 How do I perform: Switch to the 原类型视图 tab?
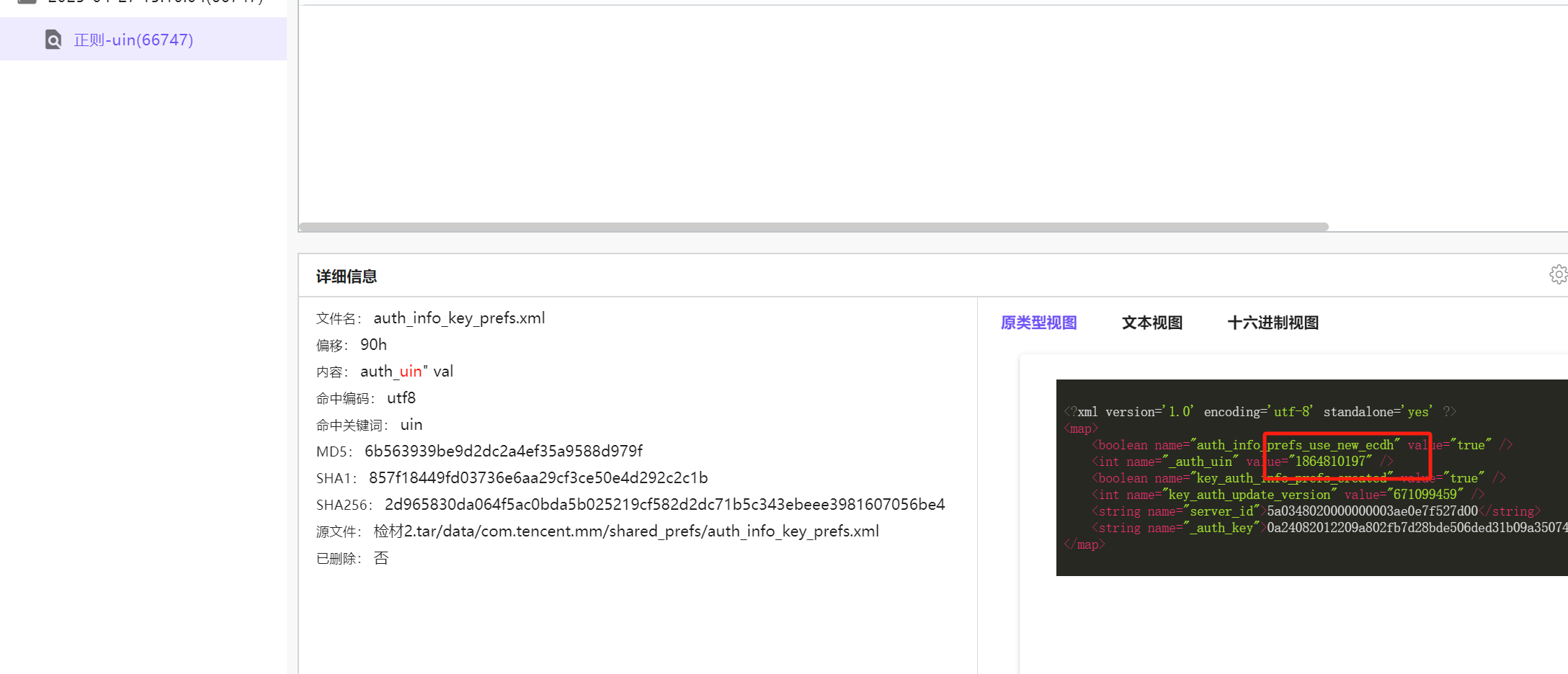point(1038,323)
